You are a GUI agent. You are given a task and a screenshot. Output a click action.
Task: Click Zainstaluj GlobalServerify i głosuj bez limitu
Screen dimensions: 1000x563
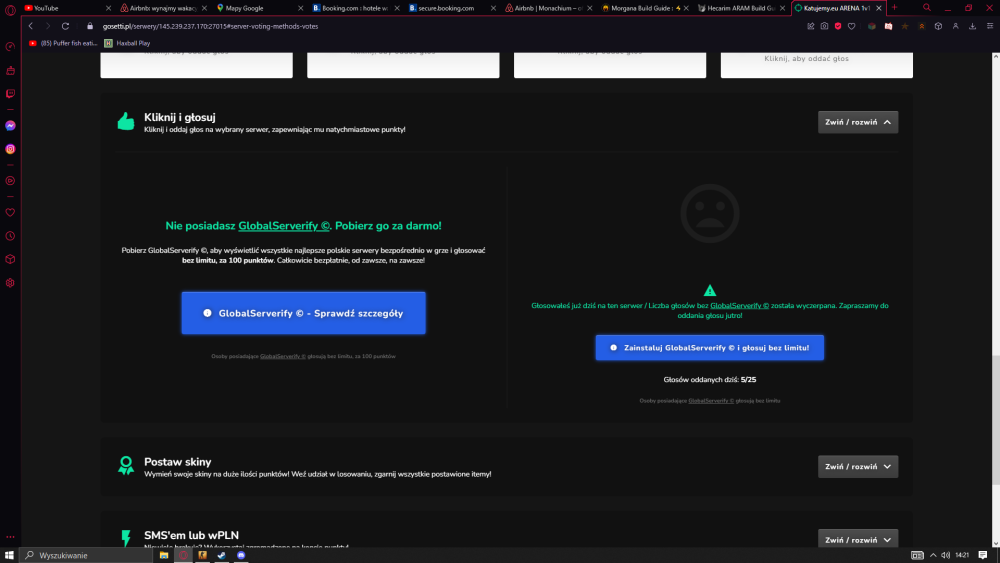709,347
